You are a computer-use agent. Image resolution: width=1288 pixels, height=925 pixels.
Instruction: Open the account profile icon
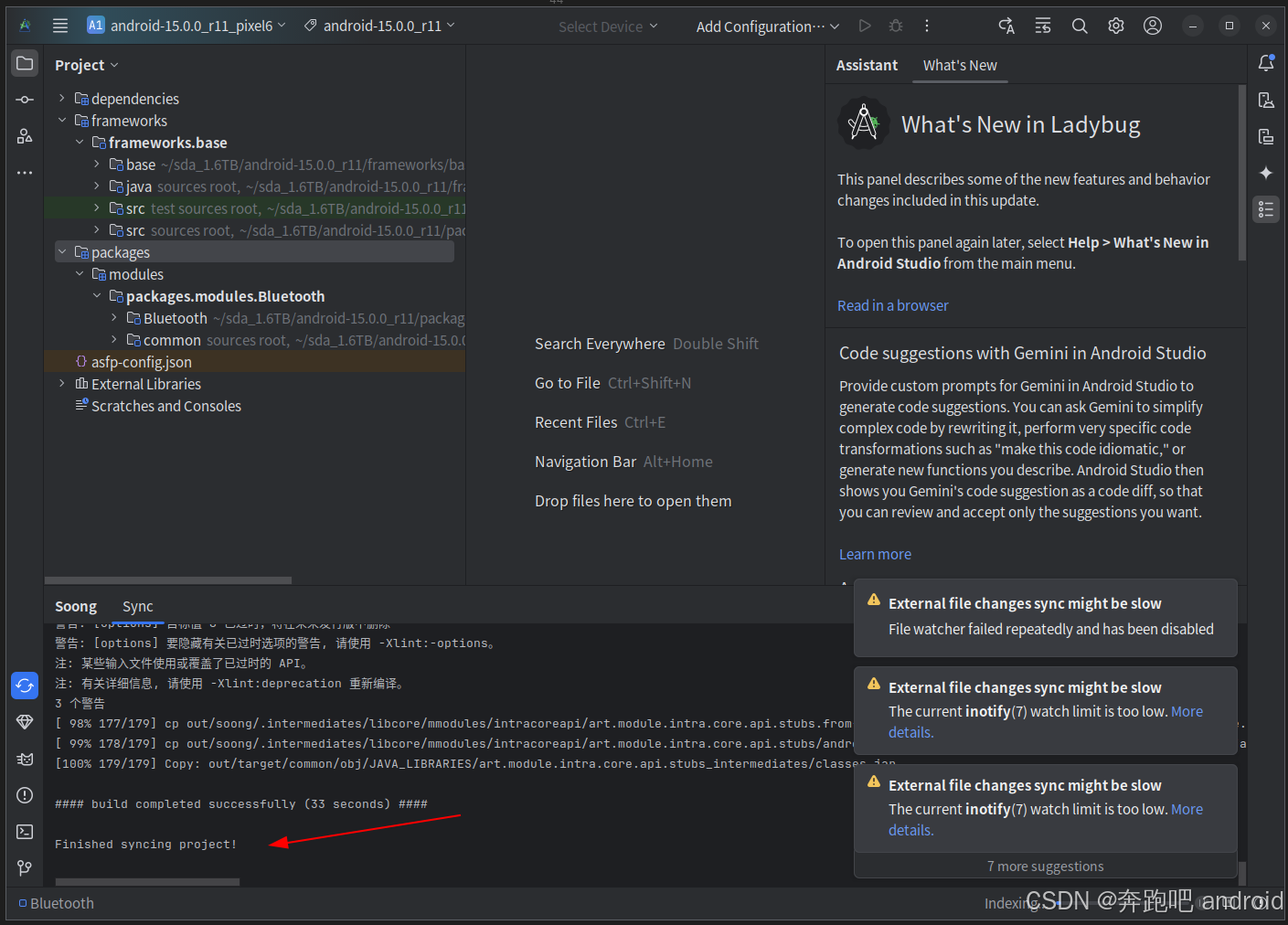click(1153, 26)
